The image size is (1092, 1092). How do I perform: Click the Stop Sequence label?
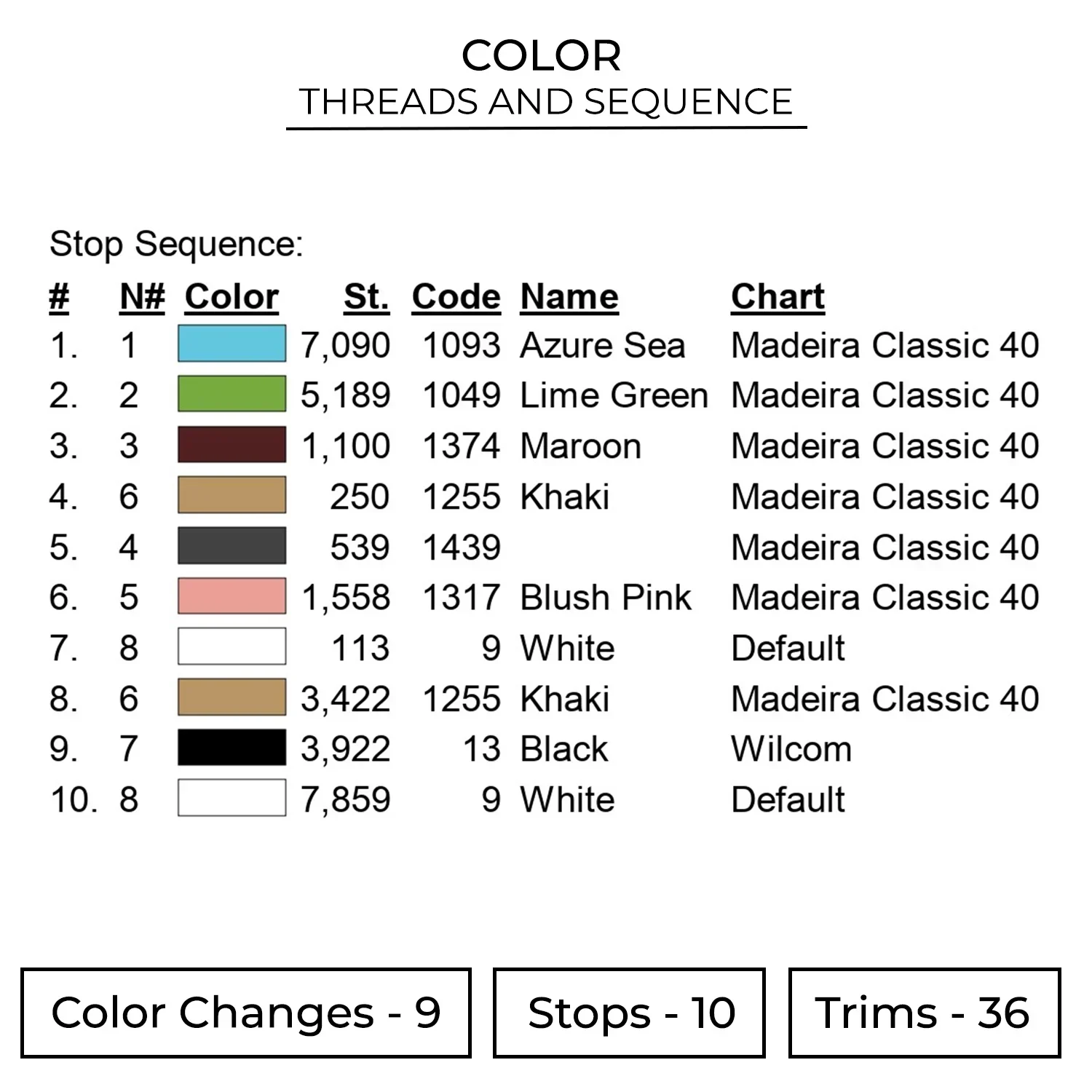tap(176, 244)
